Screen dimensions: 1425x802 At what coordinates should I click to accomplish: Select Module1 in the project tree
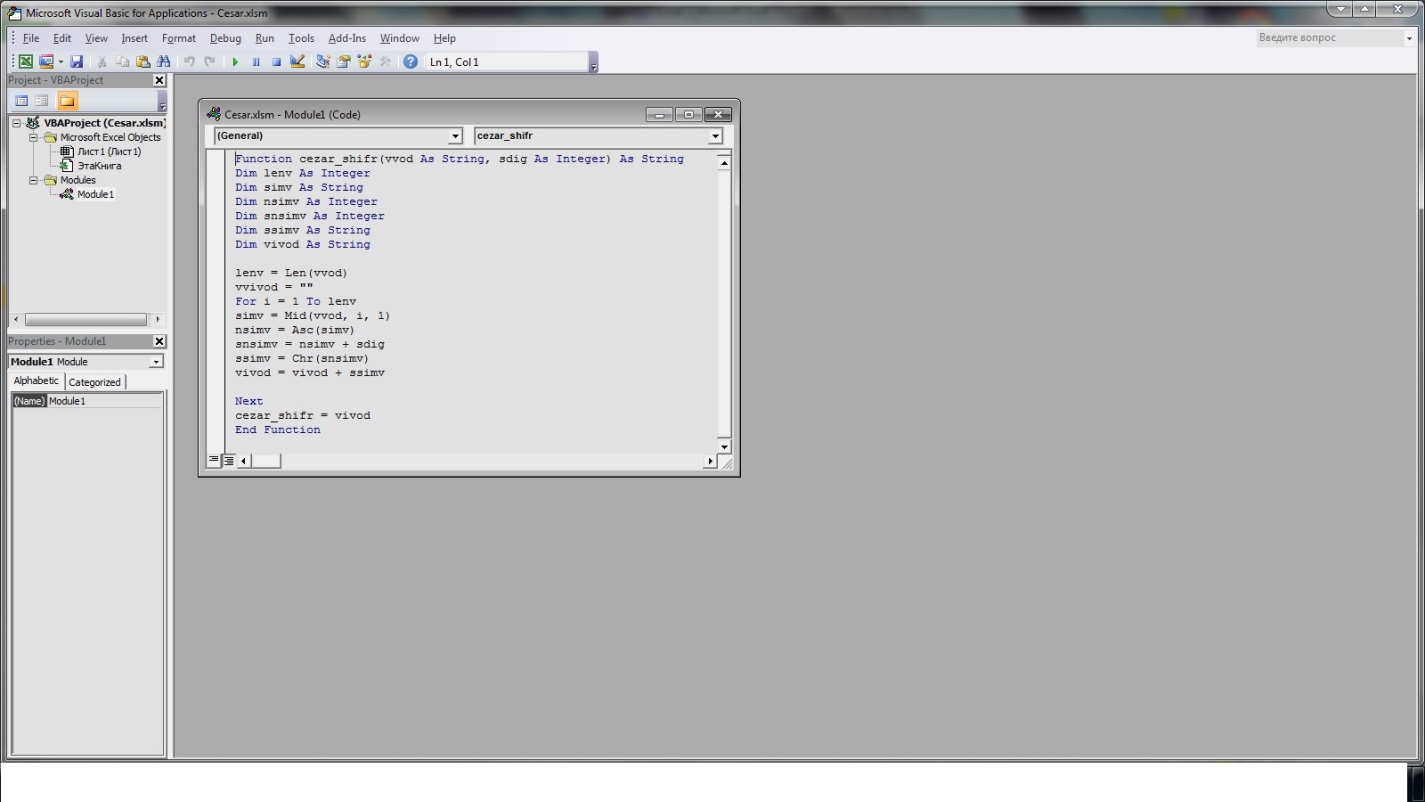[x=95, y=195]
